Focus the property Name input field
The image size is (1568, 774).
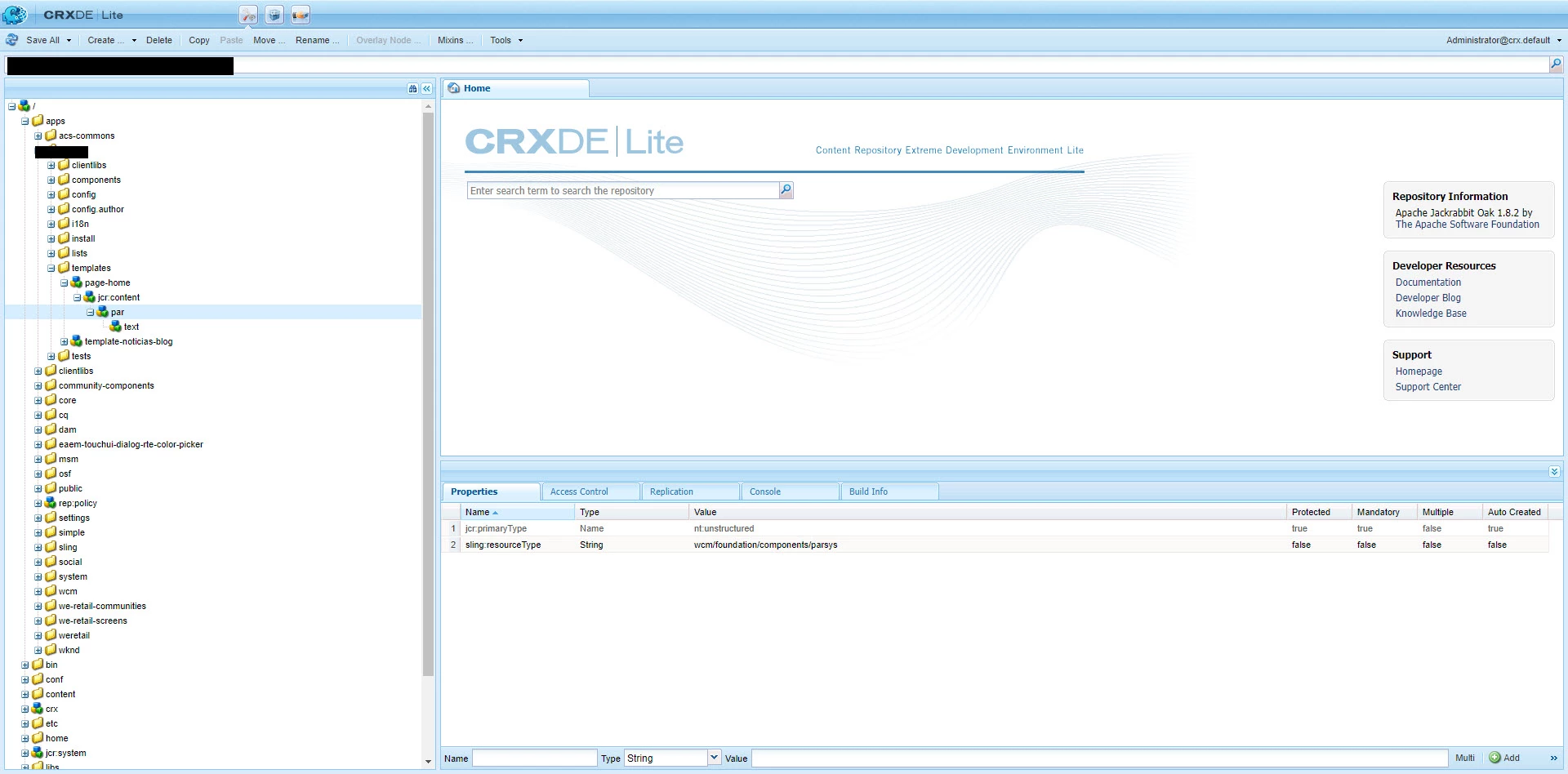(535, 758)
